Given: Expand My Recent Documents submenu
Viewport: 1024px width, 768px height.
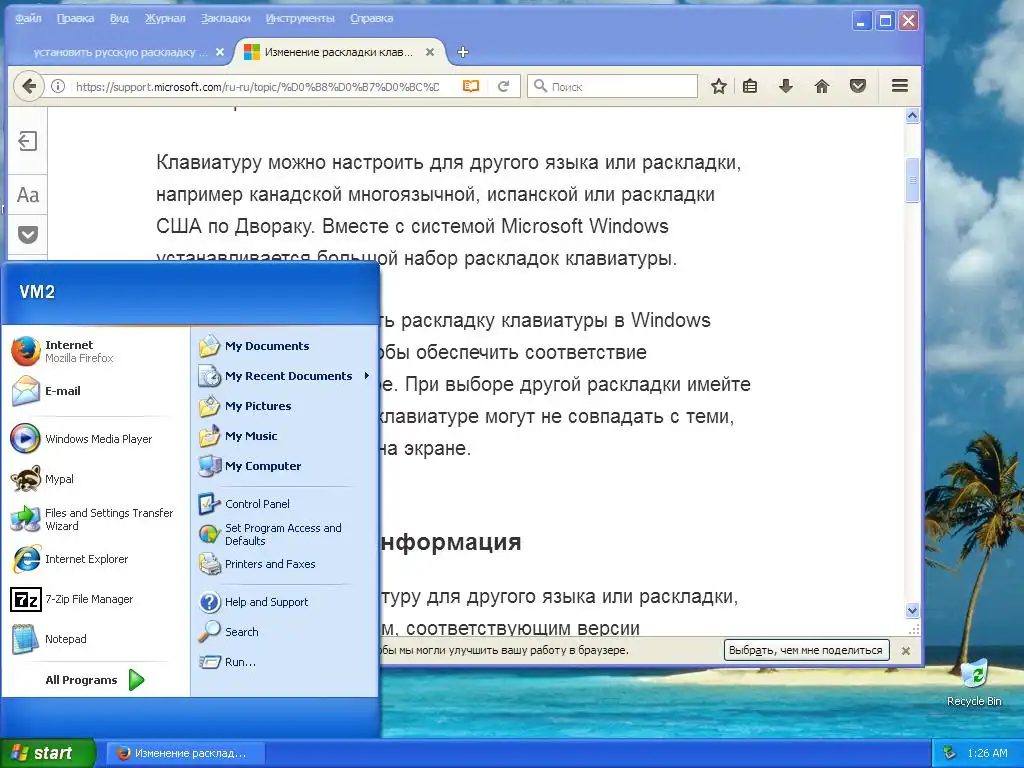Looking at the screenshot, I should 285,376.
